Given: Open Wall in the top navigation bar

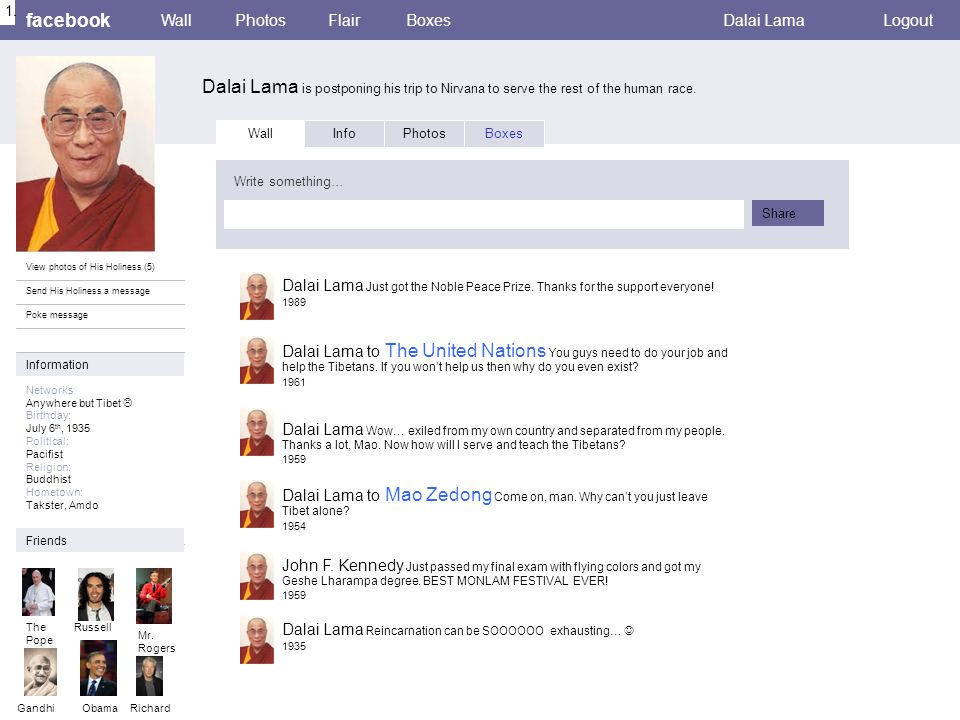Looking at the screenshot, I should pos(176,20).
